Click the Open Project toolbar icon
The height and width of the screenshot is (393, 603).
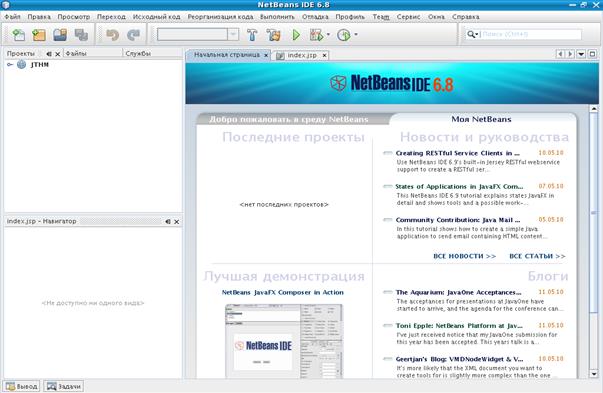coord(60,35)
